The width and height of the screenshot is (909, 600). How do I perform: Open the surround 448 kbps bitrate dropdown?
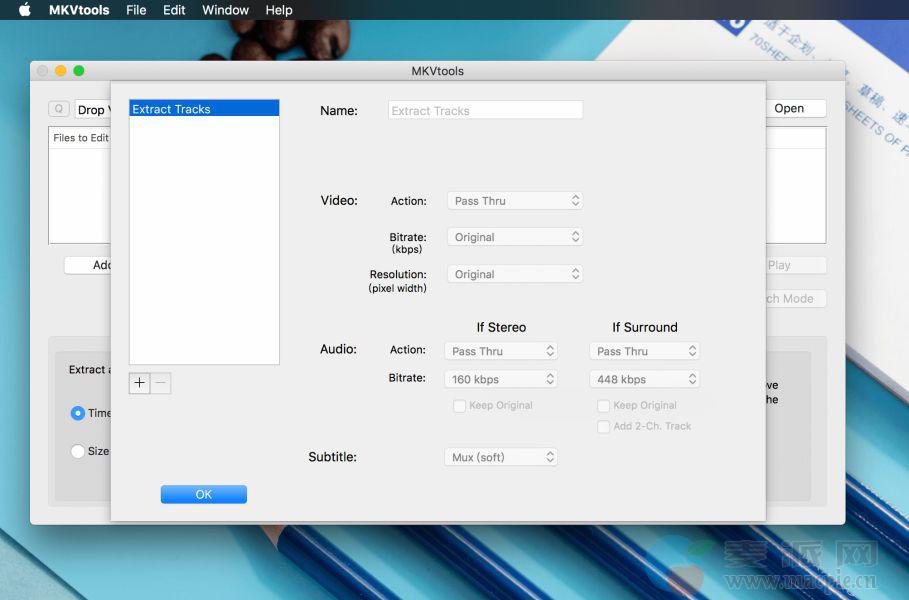point(644,379)
